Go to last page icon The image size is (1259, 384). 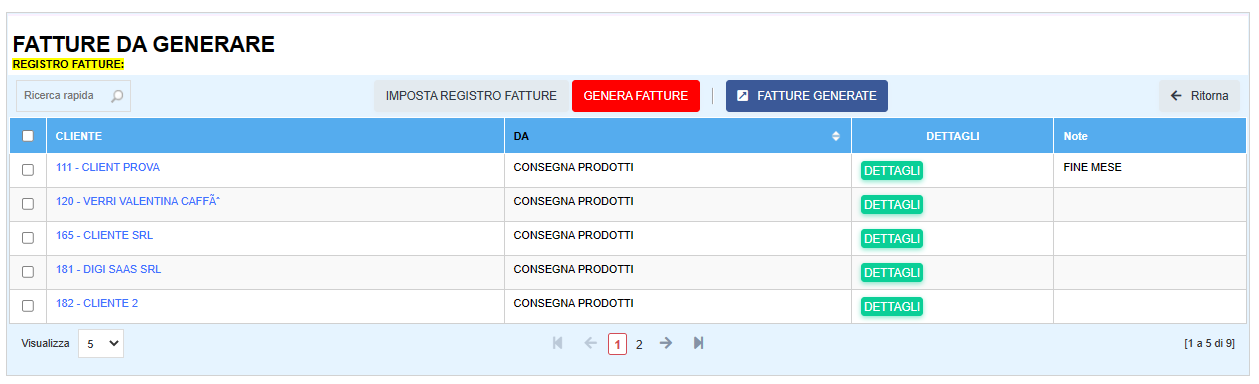pos(699,343)
